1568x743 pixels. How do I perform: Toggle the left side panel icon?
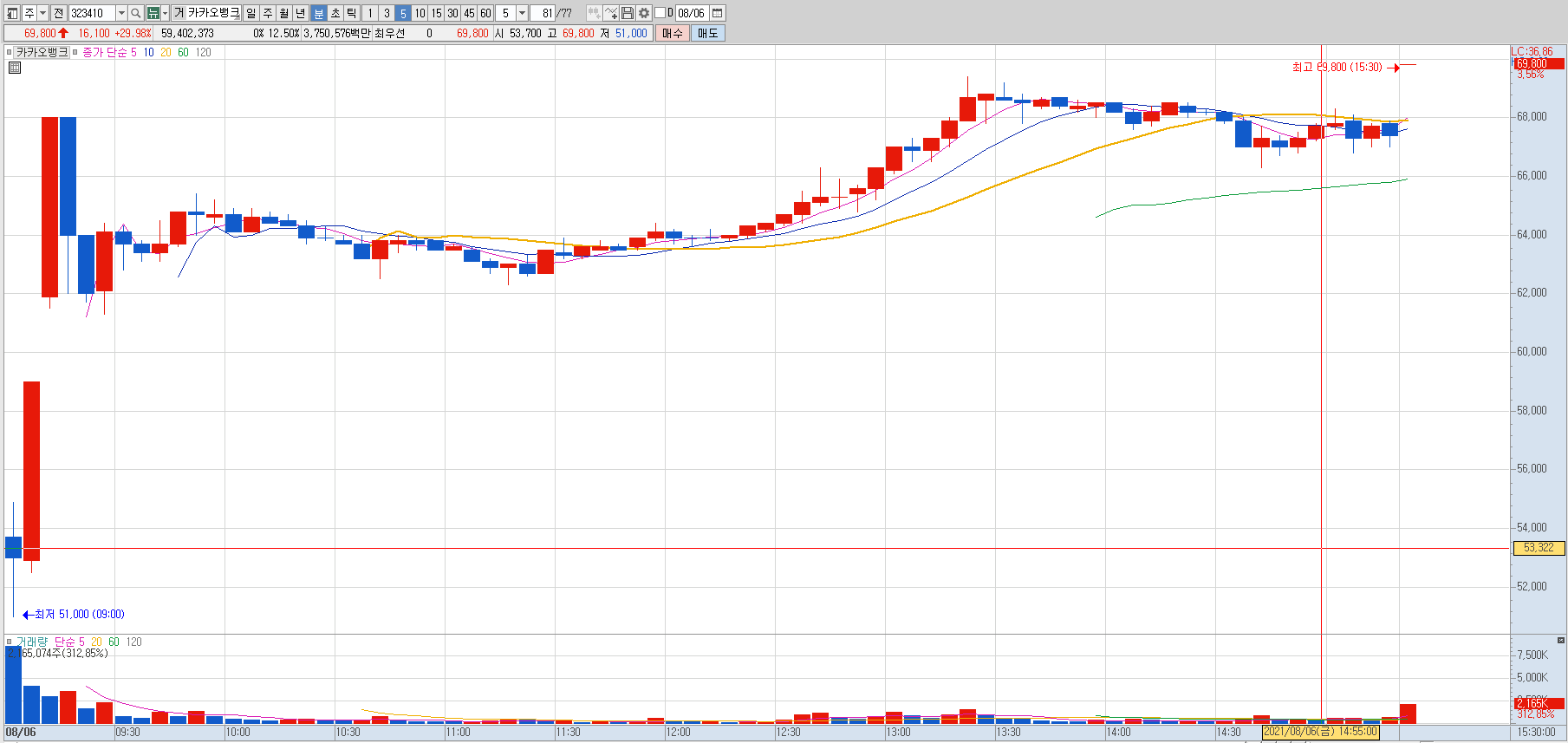pos(13,13)
